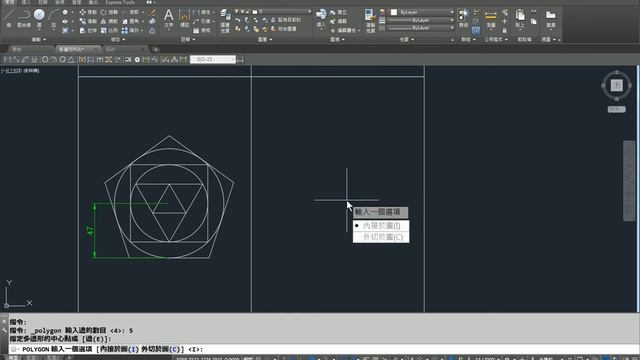Viewport: 640px width, 360px height.
Task: Select the Dimension tool in Annotation
Action: coord(184,18)
